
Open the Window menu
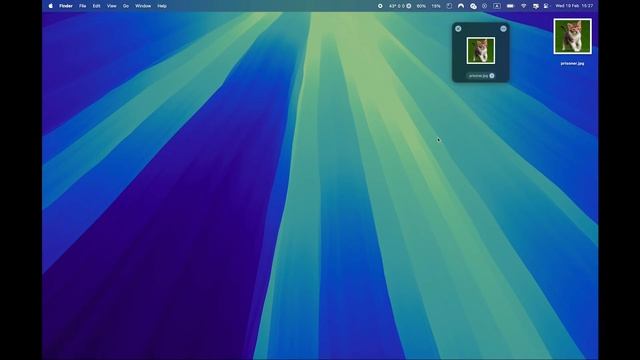point(143,6)
